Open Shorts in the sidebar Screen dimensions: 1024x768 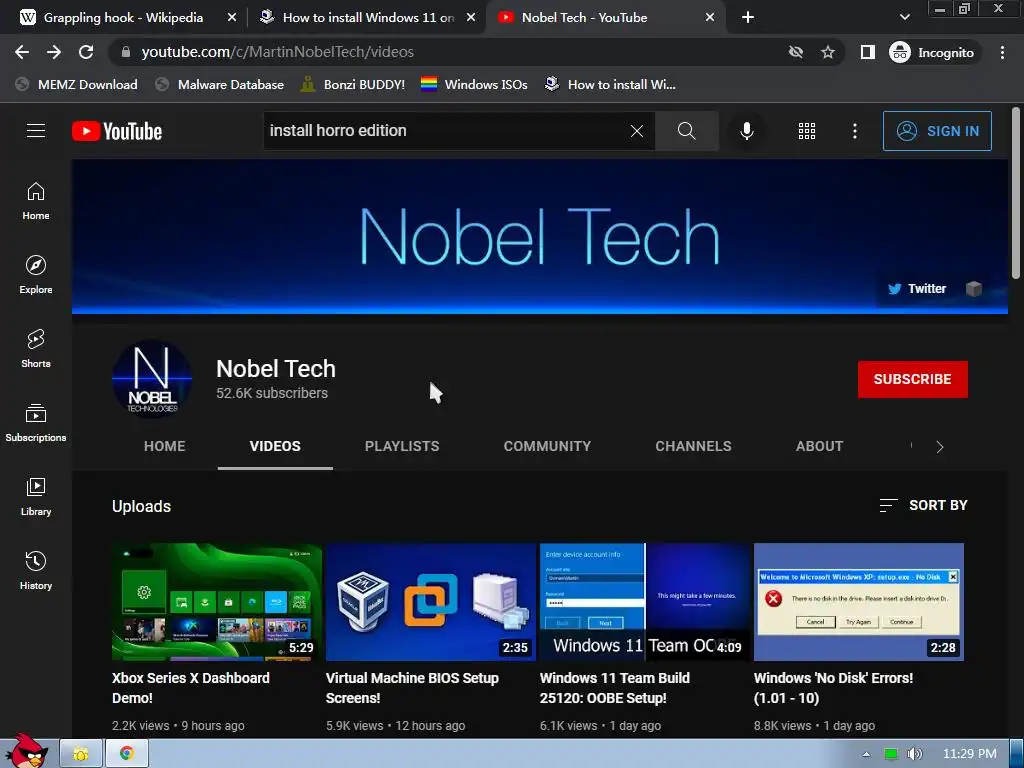coord(36,349)
